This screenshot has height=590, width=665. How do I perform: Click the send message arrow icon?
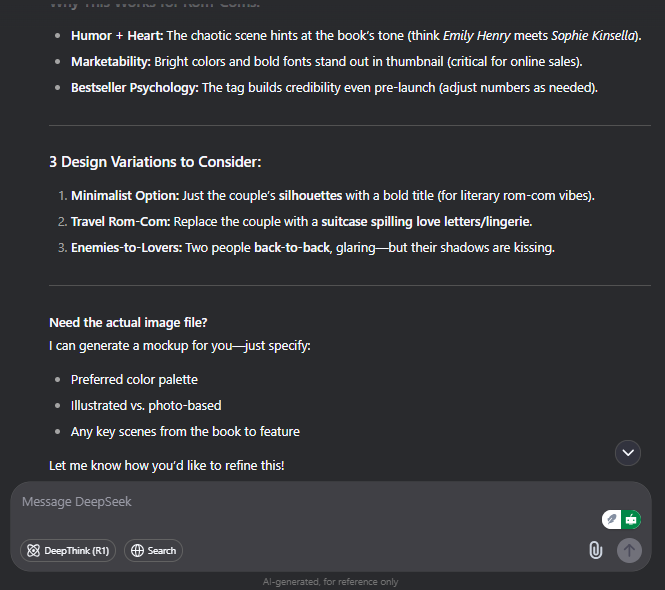(x=629, y=551)
